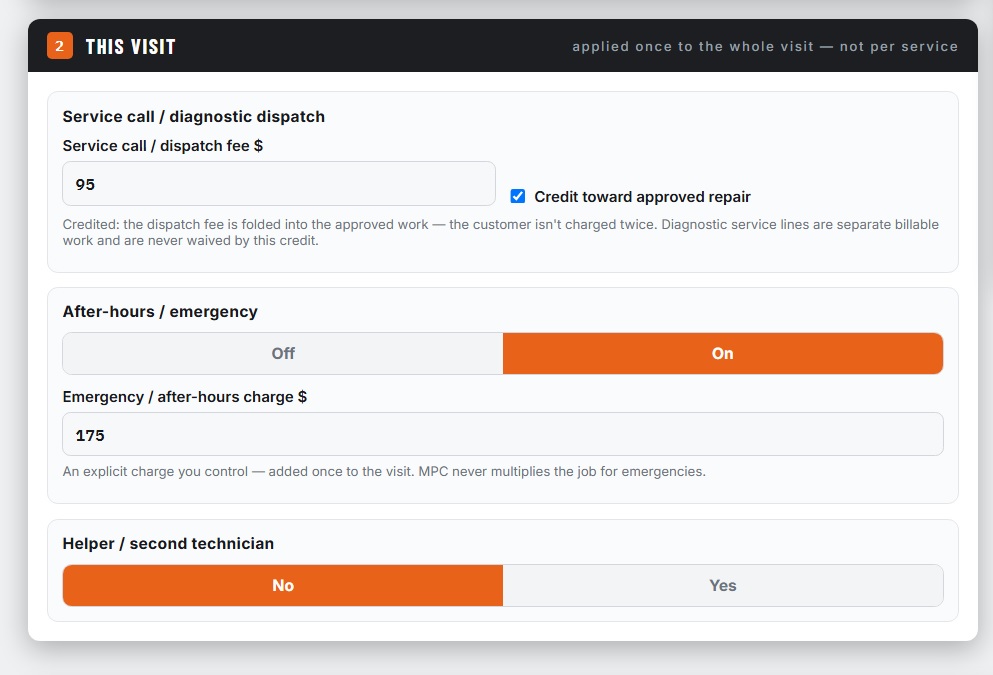
Task: Click the 'applied once to the whole visit' note
Action: [x=765, y=47]
